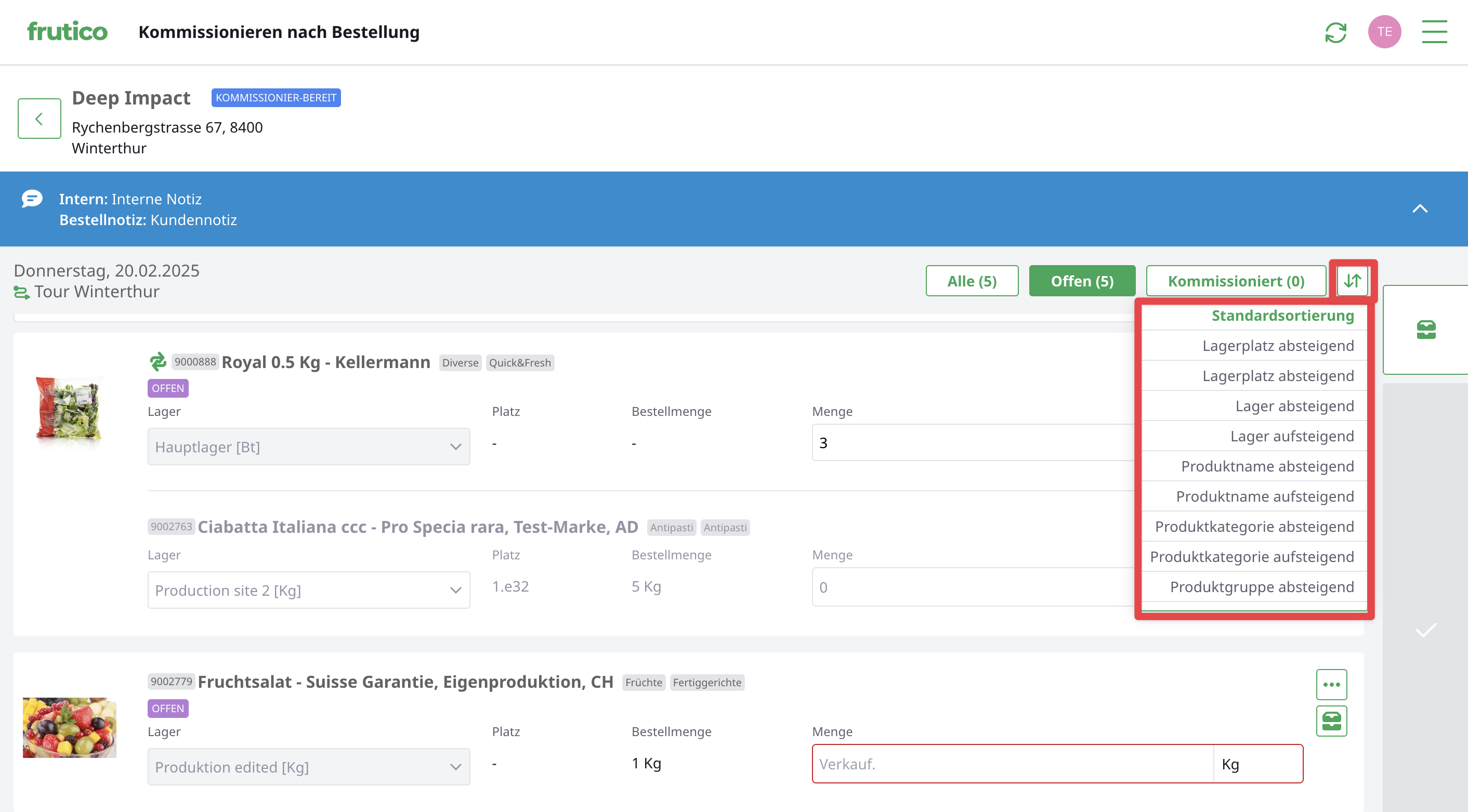The width and height of the screenshot is (1468, 812).
Task: Click the Fruchtsalat product thumbnail
Action: (70, 727)
